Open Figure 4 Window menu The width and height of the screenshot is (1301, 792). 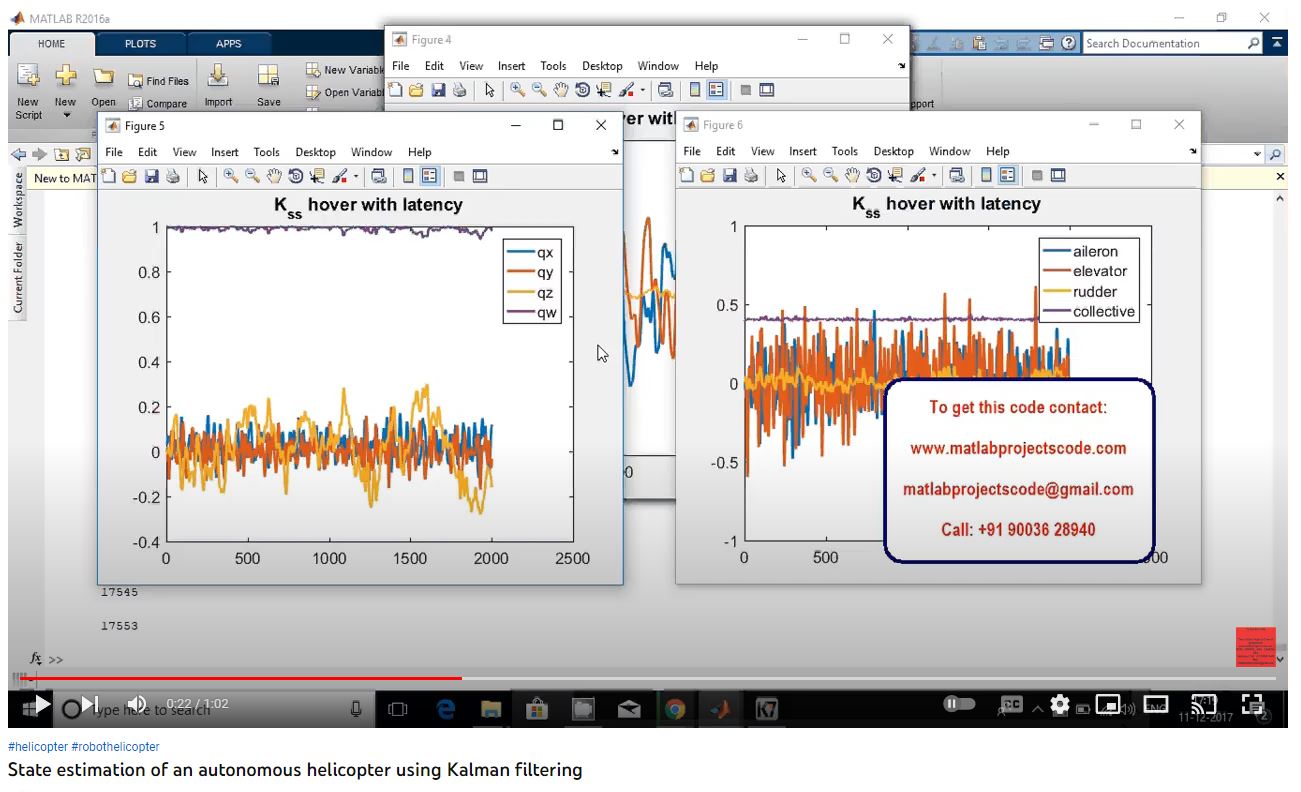[x=658, y=66]
